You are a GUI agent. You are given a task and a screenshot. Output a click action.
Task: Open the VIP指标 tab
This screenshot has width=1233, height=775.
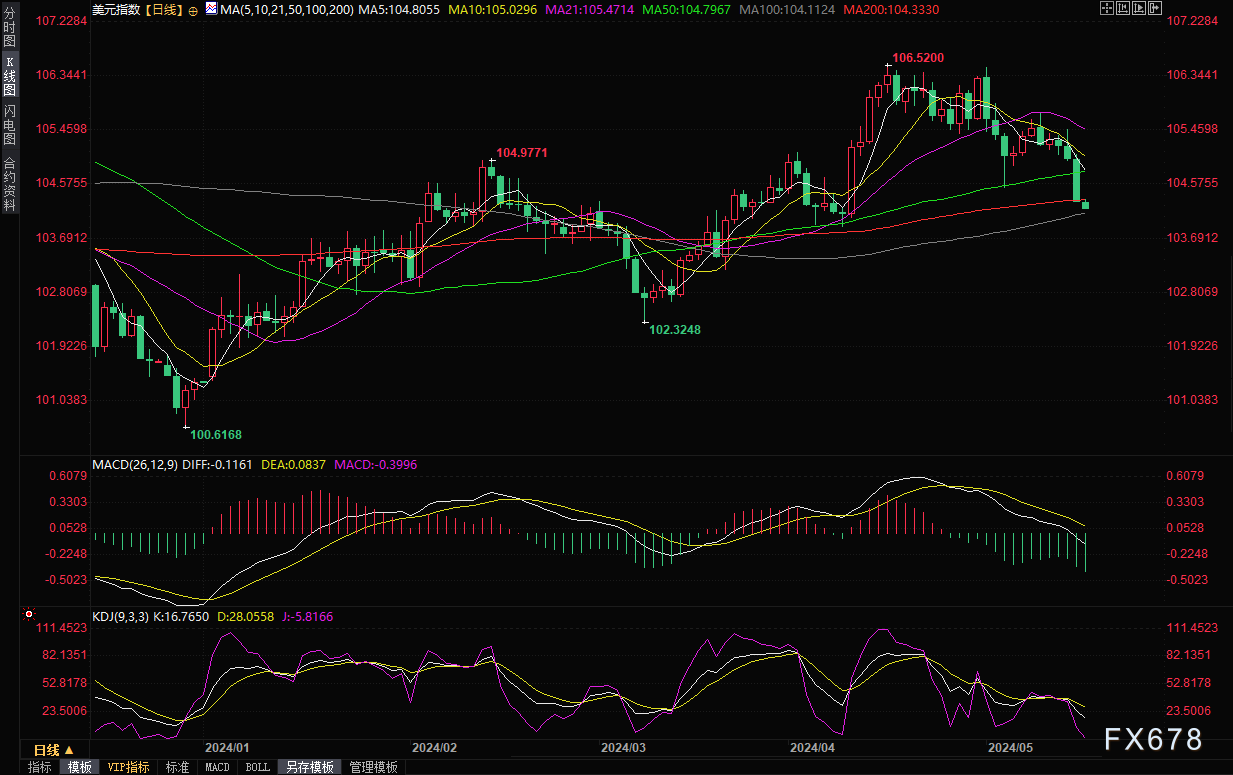point(128,767)
